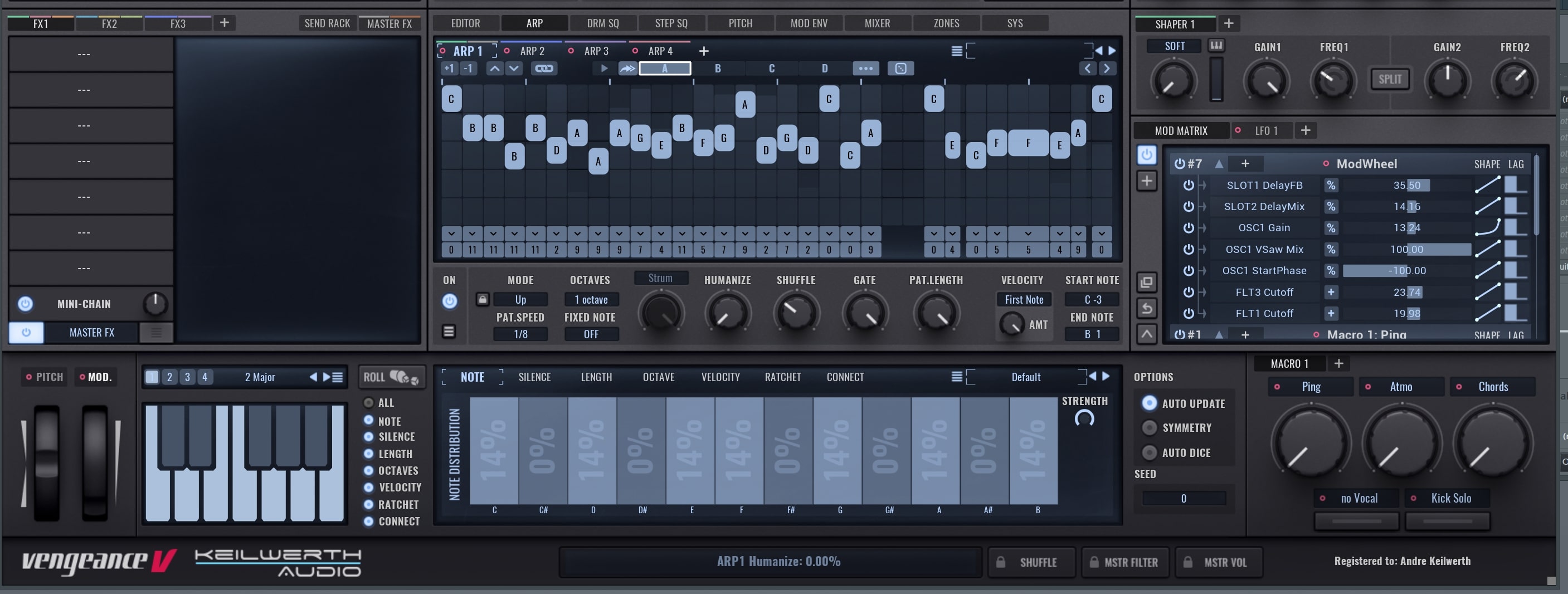1568x594 pixels.
Task: Click the lock icon beside ARP mode
Action: [x=482, y=299]
